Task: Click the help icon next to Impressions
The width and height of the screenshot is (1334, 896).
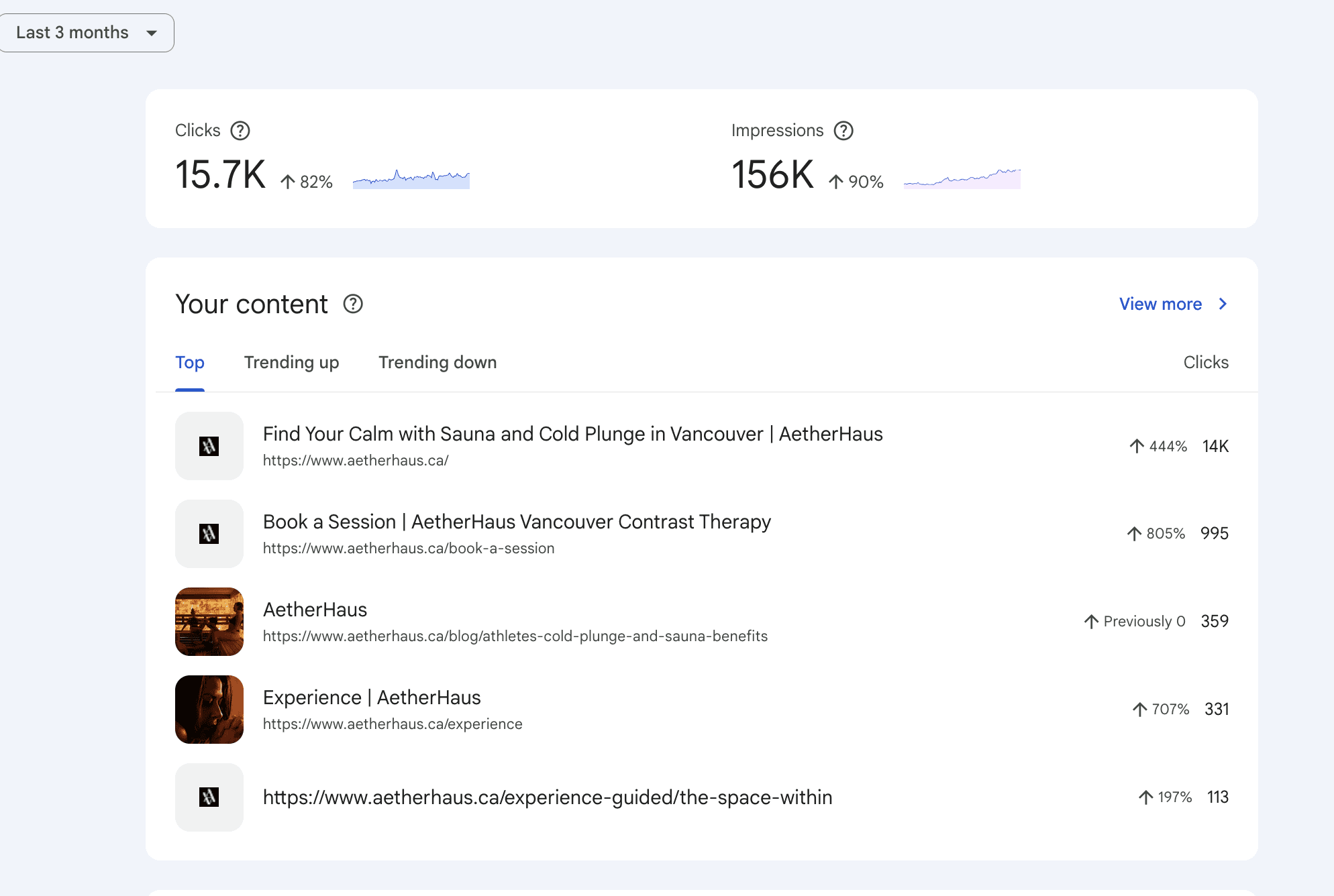Action: click(x=843, y=131)
